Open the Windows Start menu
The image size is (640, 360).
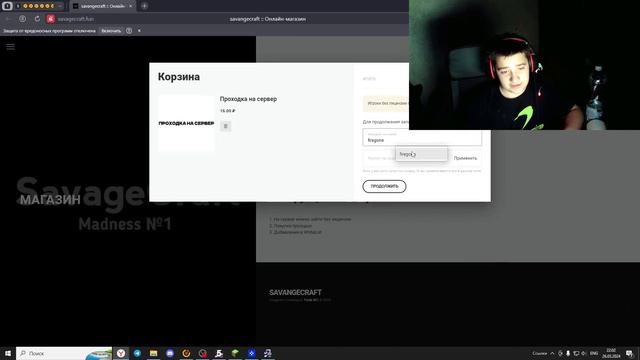[8, 353]
